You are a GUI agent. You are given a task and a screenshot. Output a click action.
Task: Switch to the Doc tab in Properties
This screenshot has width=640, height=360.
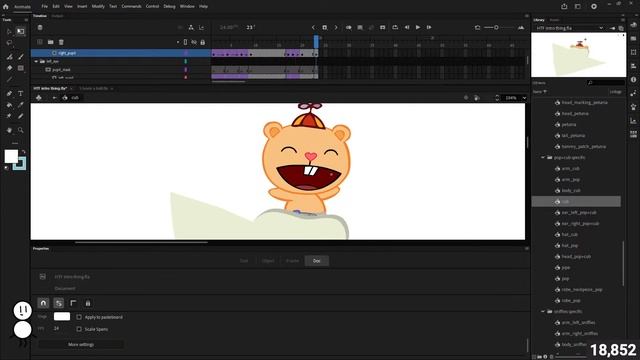click(x=317, y=261)
